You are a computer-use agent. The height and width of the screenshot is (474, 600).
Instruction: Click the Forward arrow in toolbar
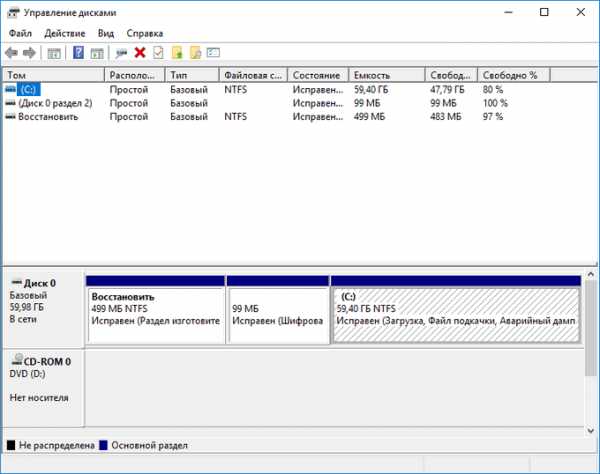pyautogui.click(x=29, y=53)
